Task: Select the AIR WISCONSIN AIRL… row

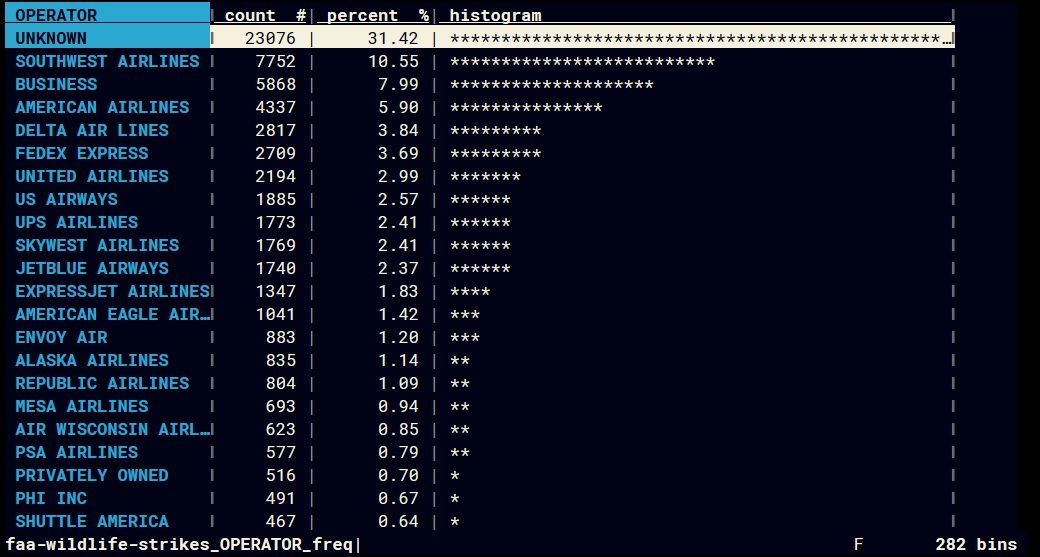Action: (480, 429)
